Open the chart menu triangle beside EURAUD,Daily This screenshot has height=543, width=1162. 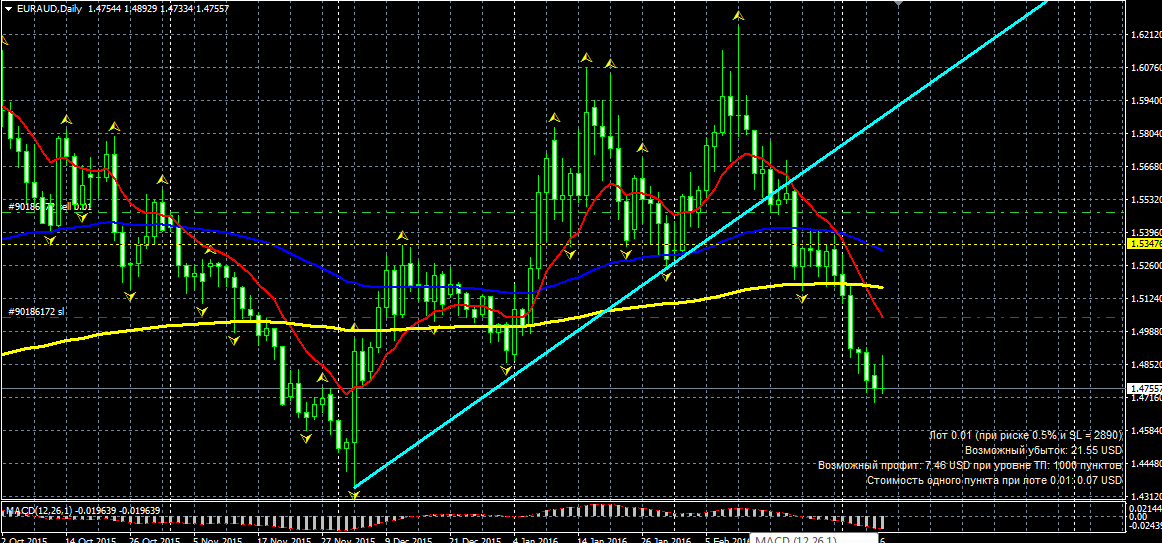8,7
